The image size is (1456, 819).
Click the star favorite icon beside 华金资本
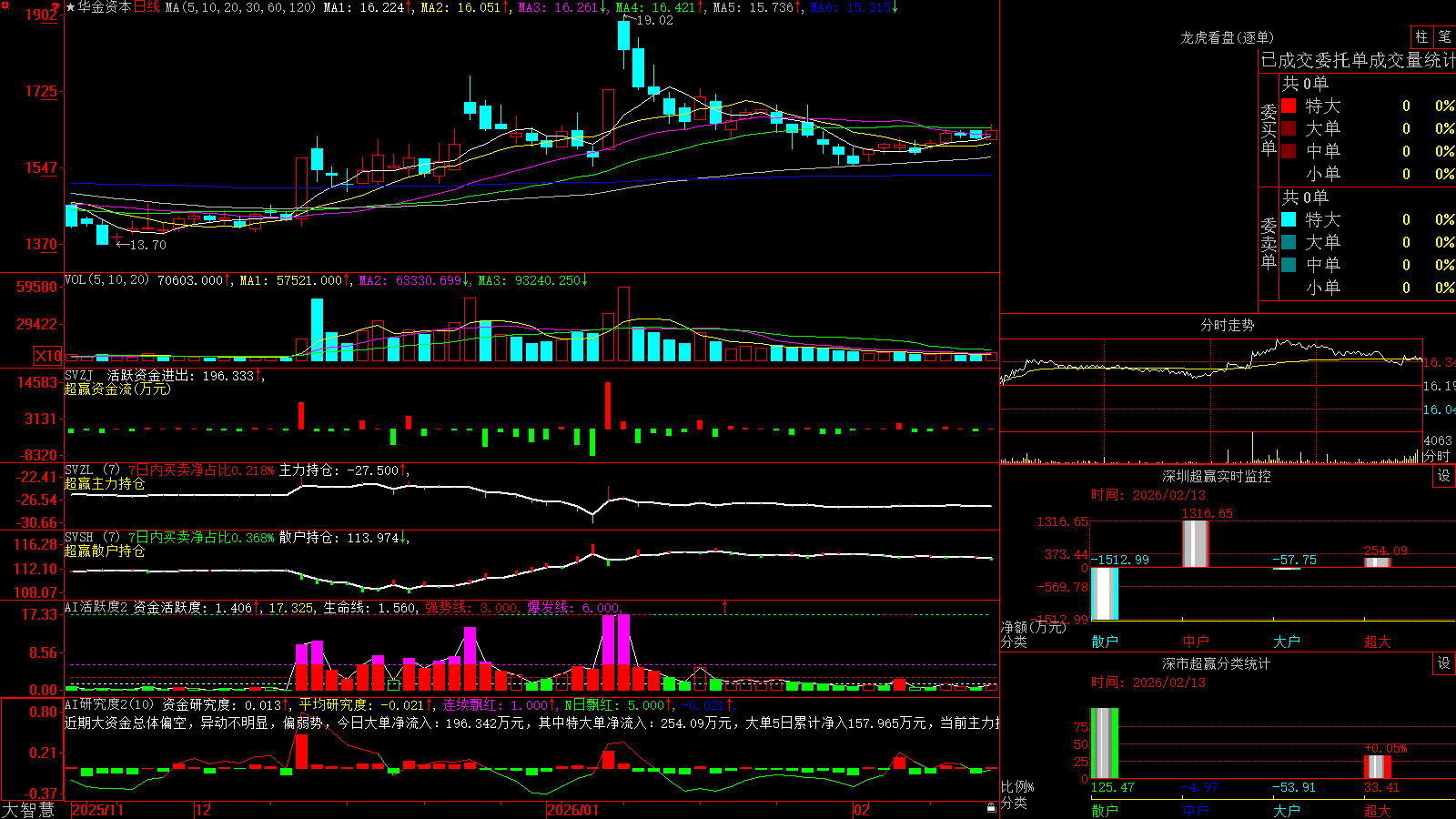tap(70, 7)
